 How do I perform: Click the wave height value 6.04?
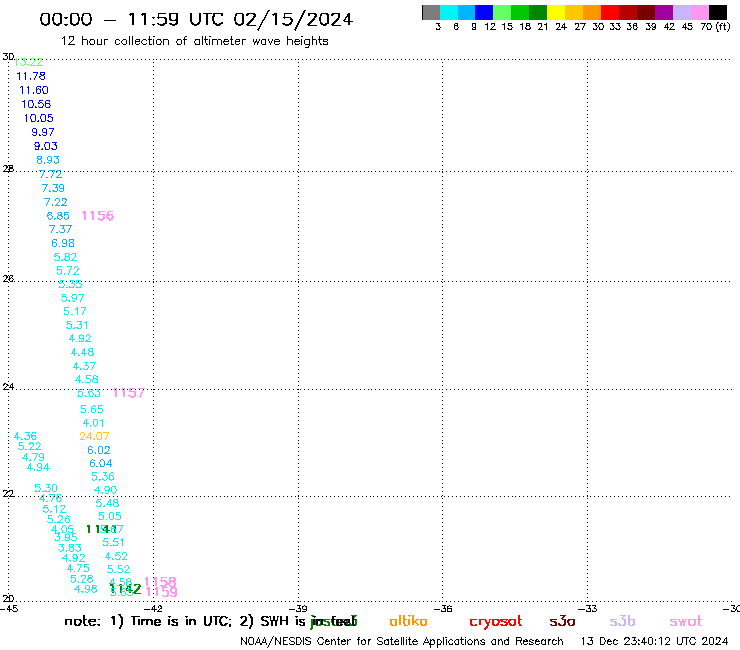pos(101,463)
